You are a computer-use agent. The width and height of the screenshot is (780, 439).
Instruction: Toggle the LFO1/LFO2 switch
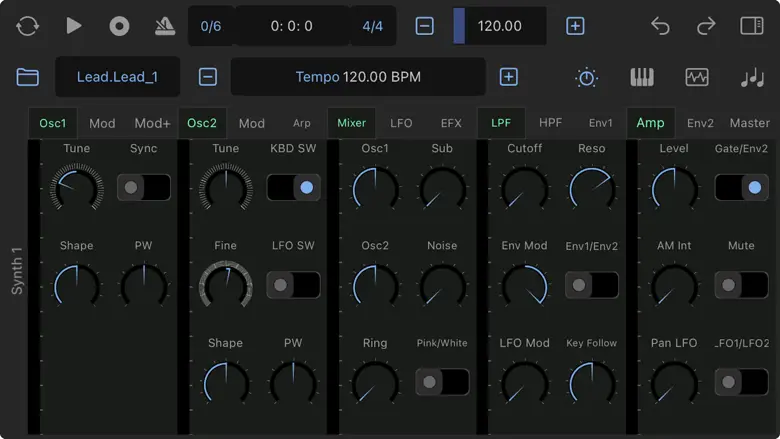click(x=741, y=382)
